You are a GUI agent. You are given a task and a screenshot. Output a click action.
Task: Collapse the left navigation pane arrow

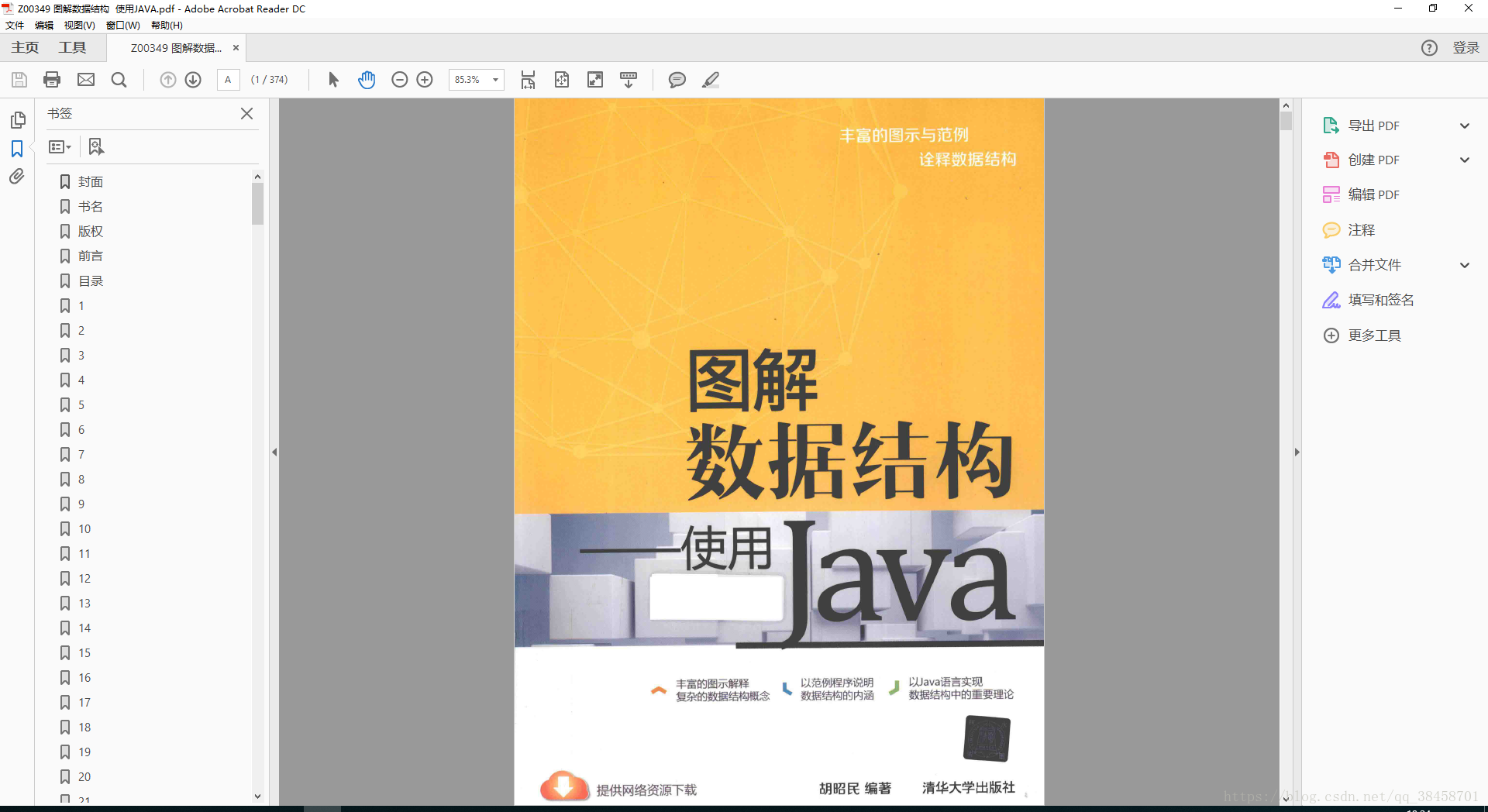pyautogui.click(x=274, y=452)
